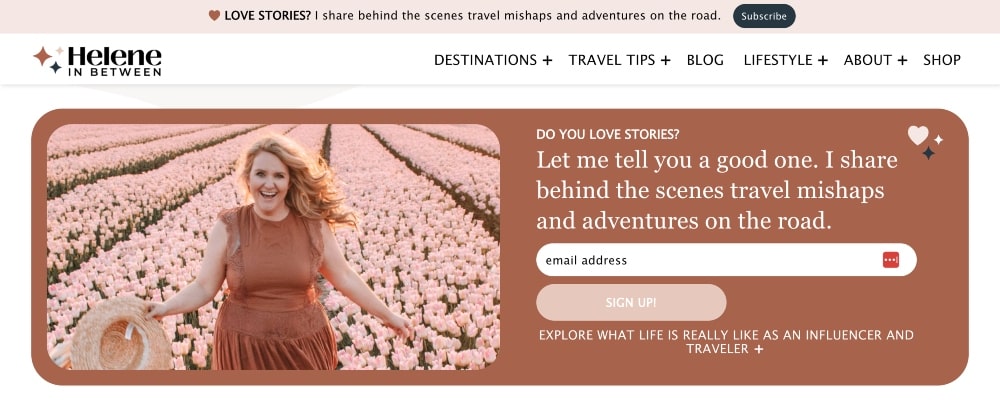
Task: Click the password manager icon in email field
Action: (x=890, y=260)
